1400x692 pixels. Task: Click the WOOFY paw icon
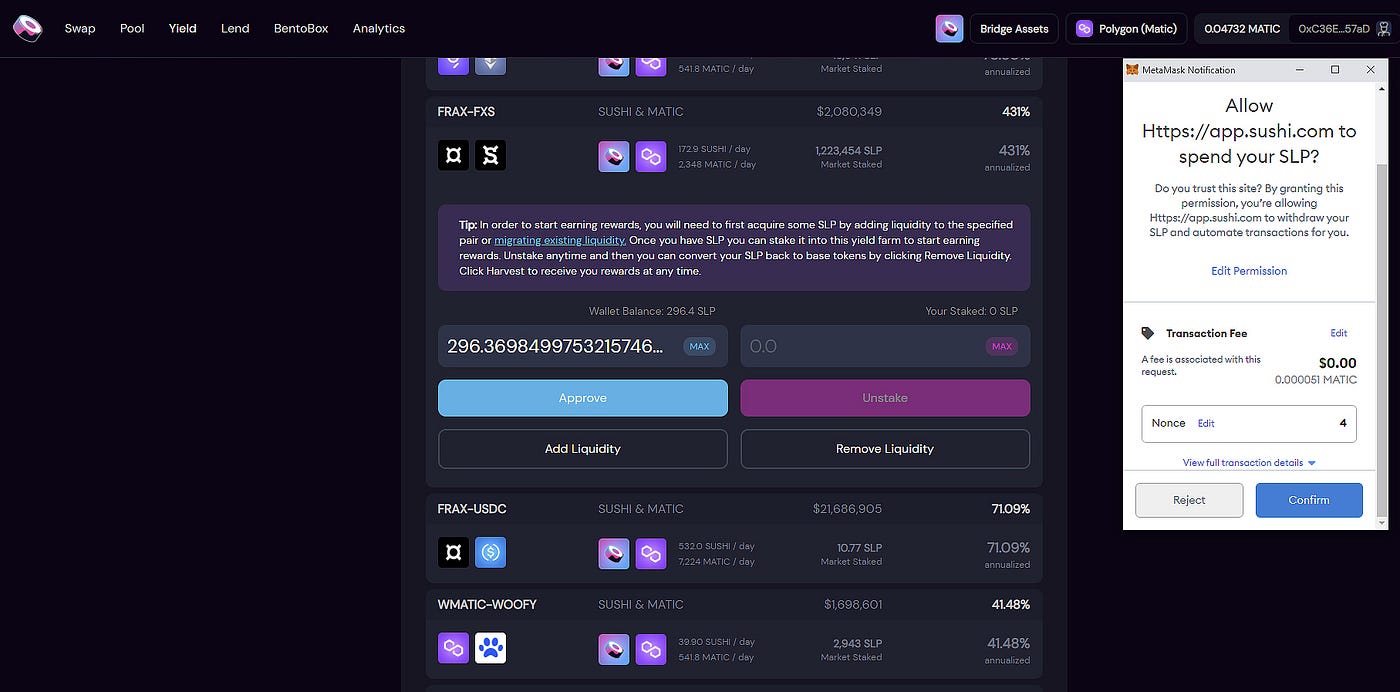coord(490,648)
